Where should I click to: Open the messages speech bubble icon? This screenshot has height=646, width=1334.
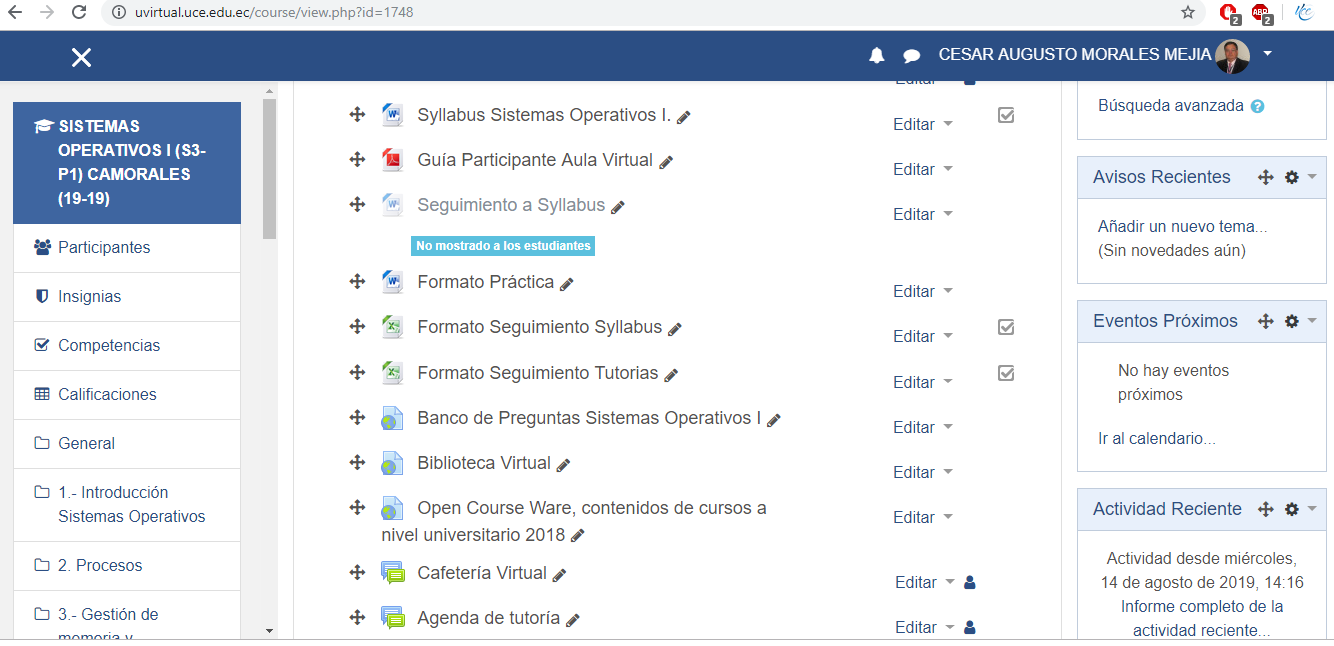(x=911, y=55)
